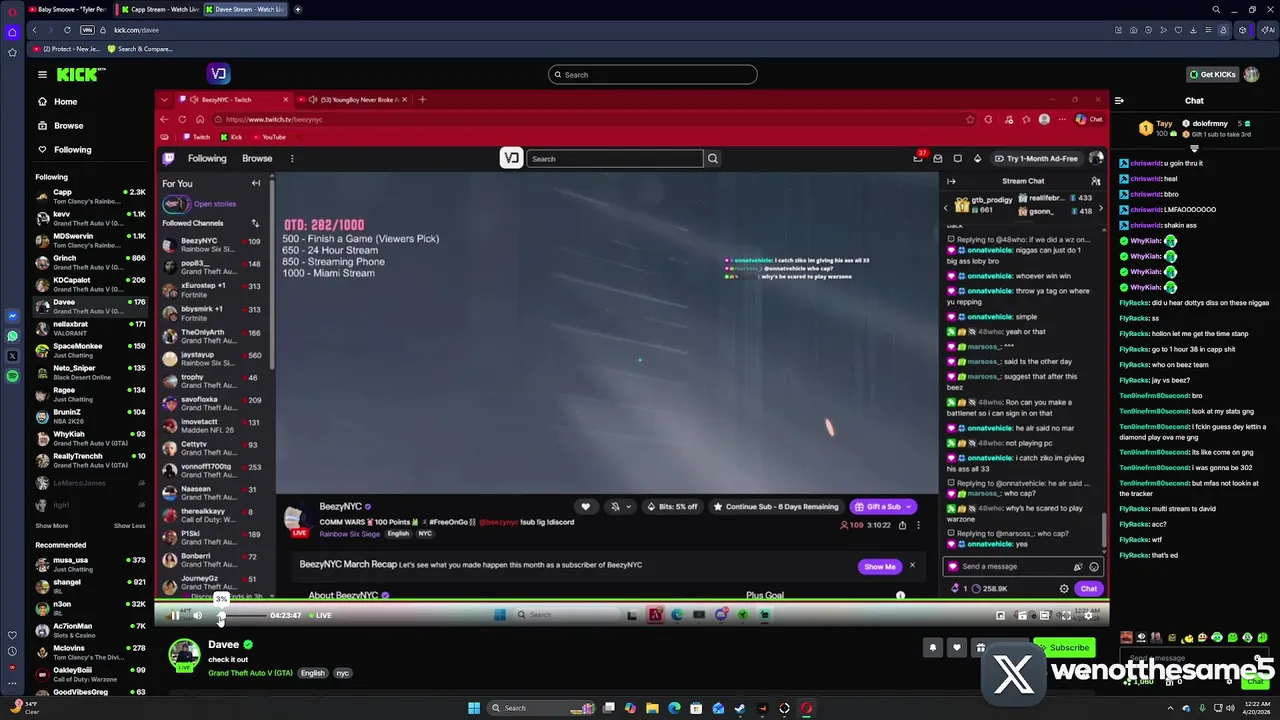Image resolution: width=1280 pixels, height=720 pixels.
Task: Open Twitch chat settings gear
Action: pos(1064,589)
